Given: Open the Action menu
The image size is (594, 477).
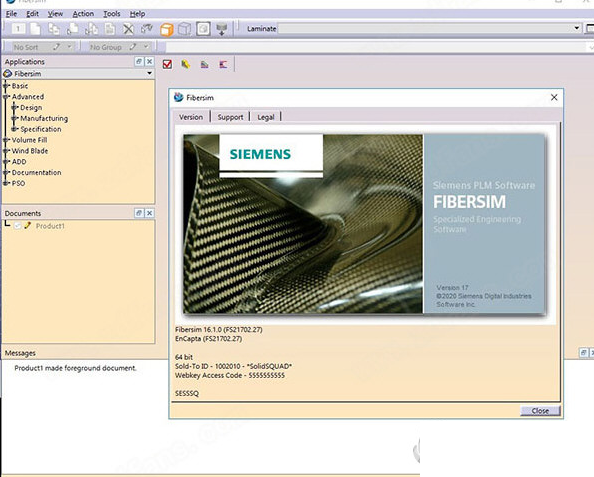Looking at the screenshot, I should (x=83, y=14).
